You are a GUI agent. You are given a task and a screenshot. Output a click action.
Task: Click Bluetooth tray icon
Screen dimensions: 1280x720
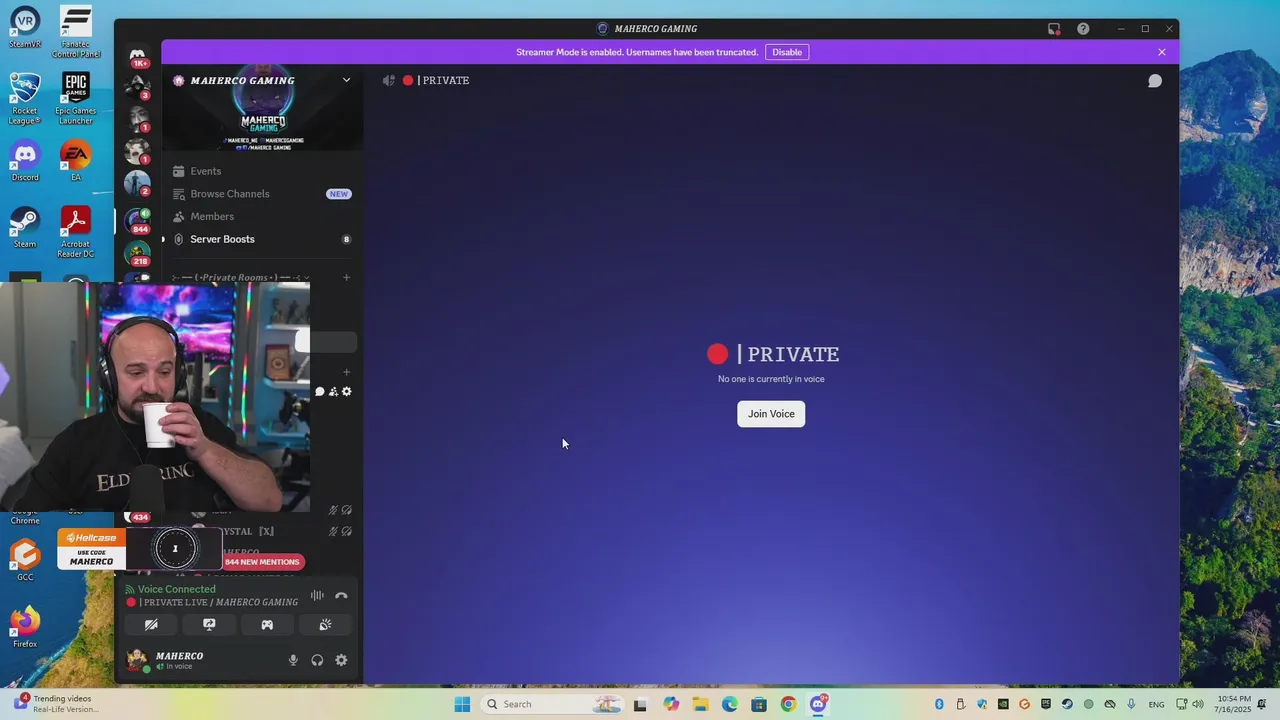(x=939, y=704)
